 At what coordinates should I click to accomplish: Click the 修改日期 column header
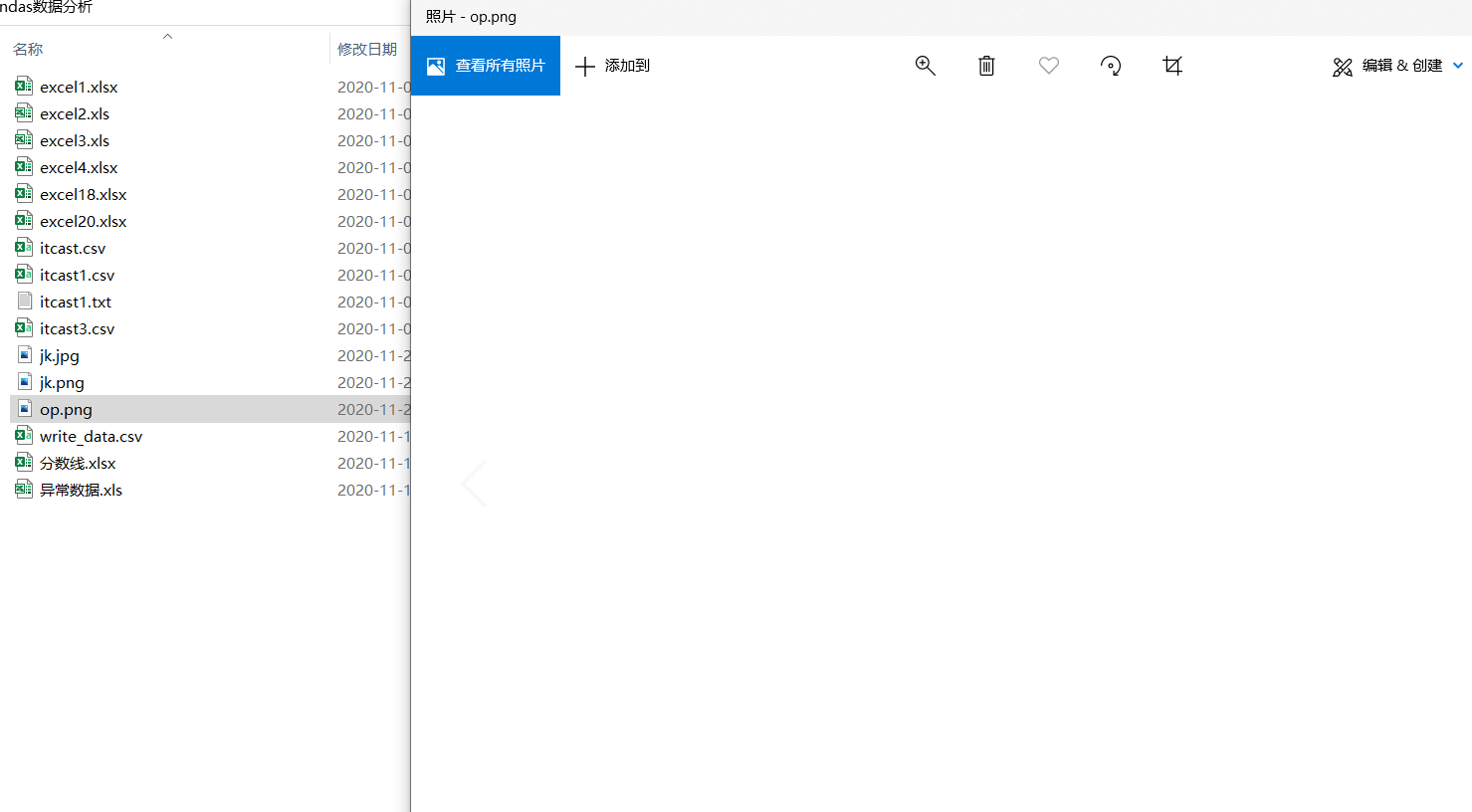(x=368, y=48)
